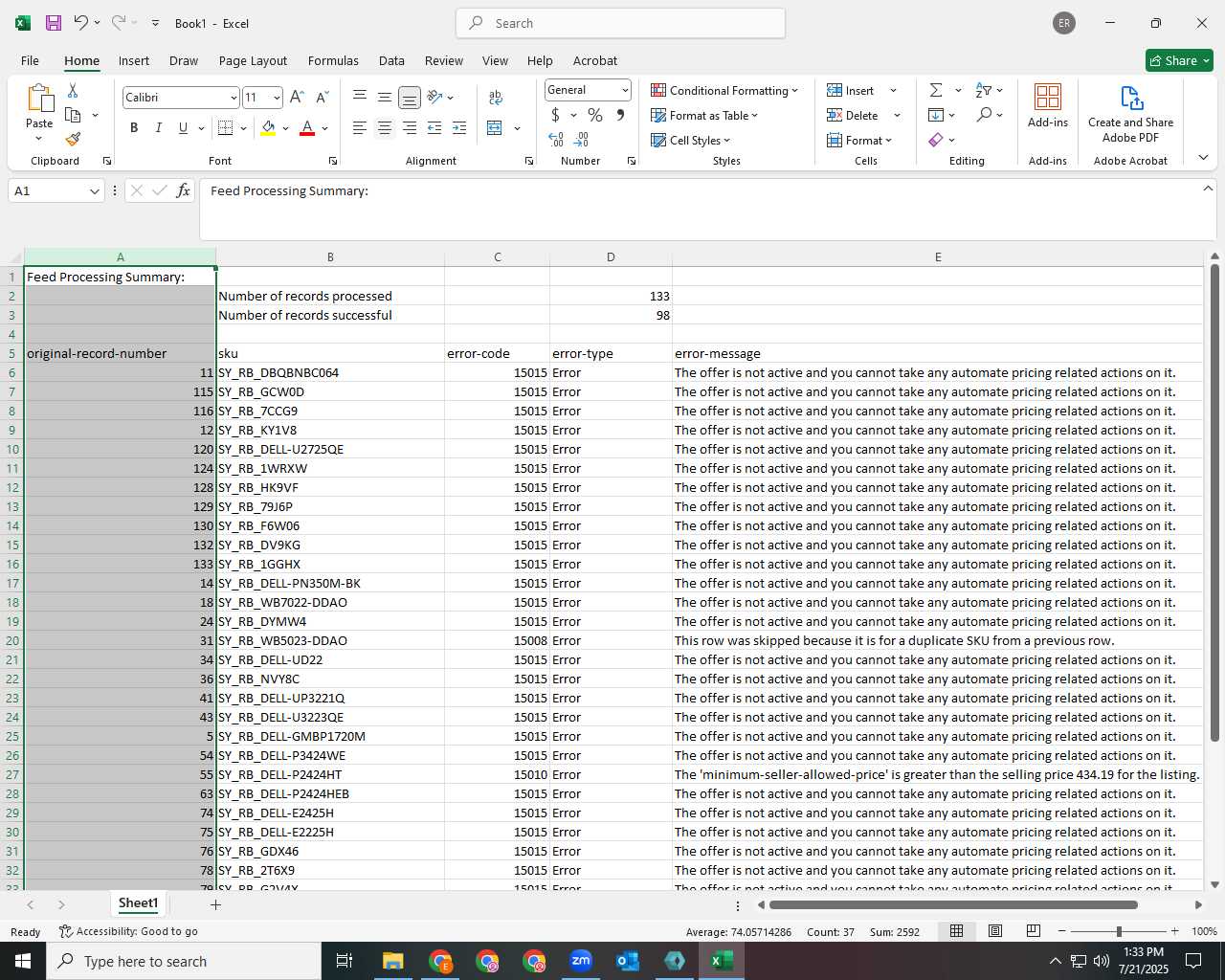Switch to Normal view in status bar
The image size is (1225, 980).
point(956,931)
